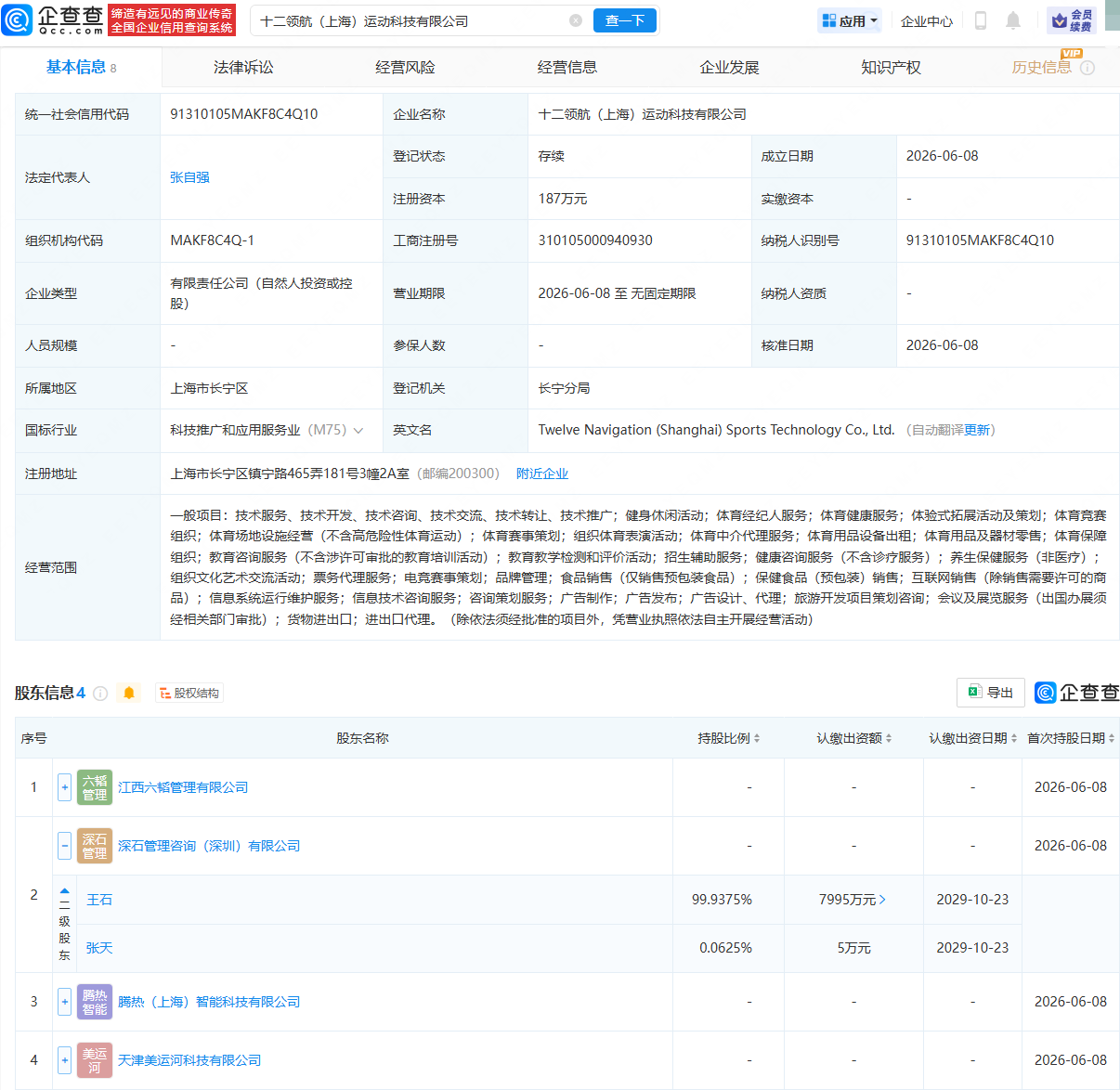The image size is (1120, 1090).
Task: Open sub-shareholder 张天 profile
Action: click(99, 948)
